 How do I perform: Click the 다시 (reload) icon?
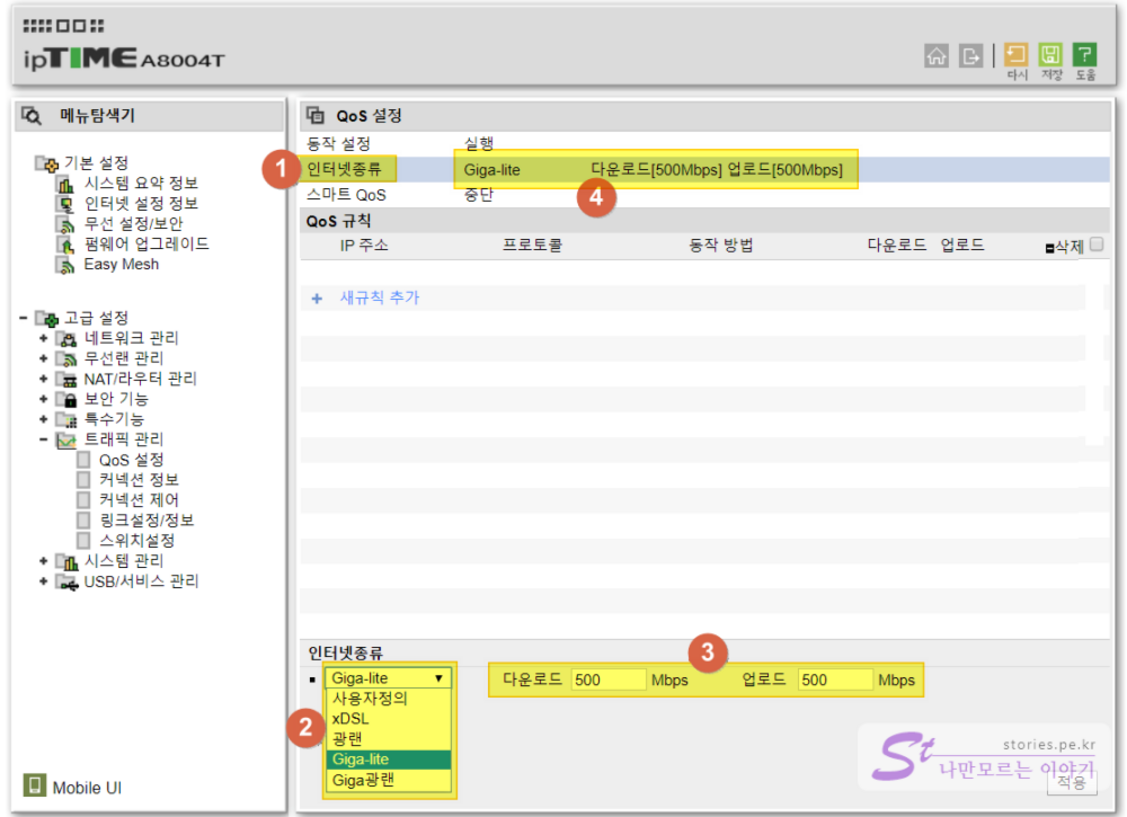pyautogui.click(x=1016, y=55)
